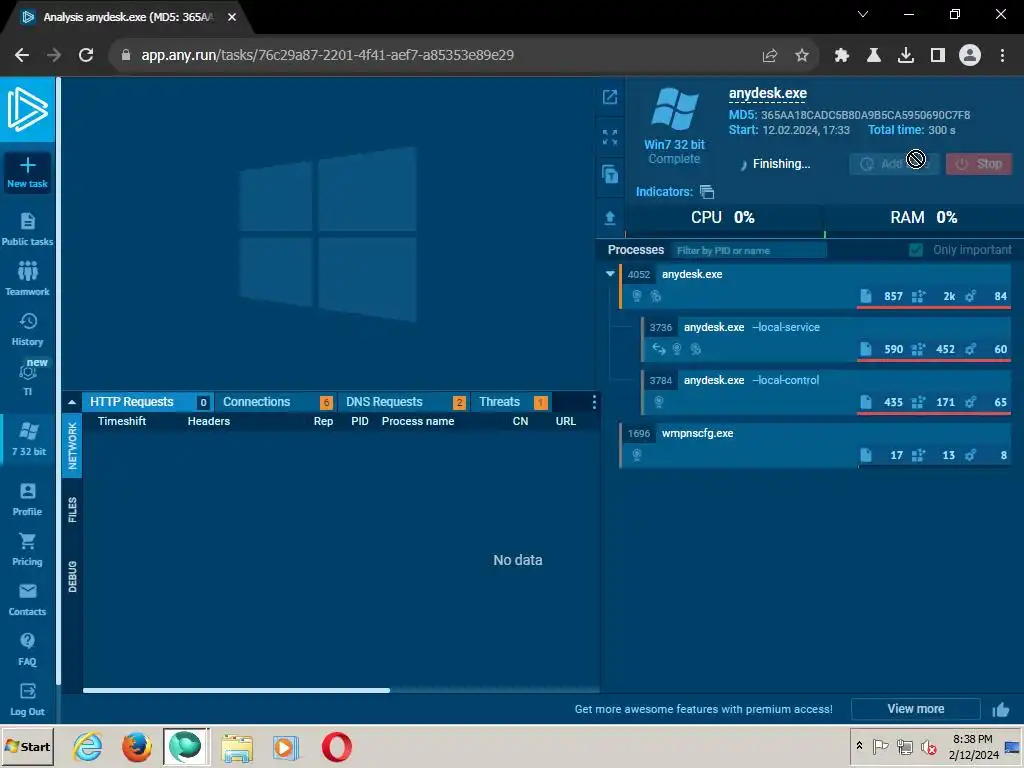This screenshot has height=768, width=1024.
Task: Select anydesk.exe --local-control process row
Action: click(x=826, y=391)
